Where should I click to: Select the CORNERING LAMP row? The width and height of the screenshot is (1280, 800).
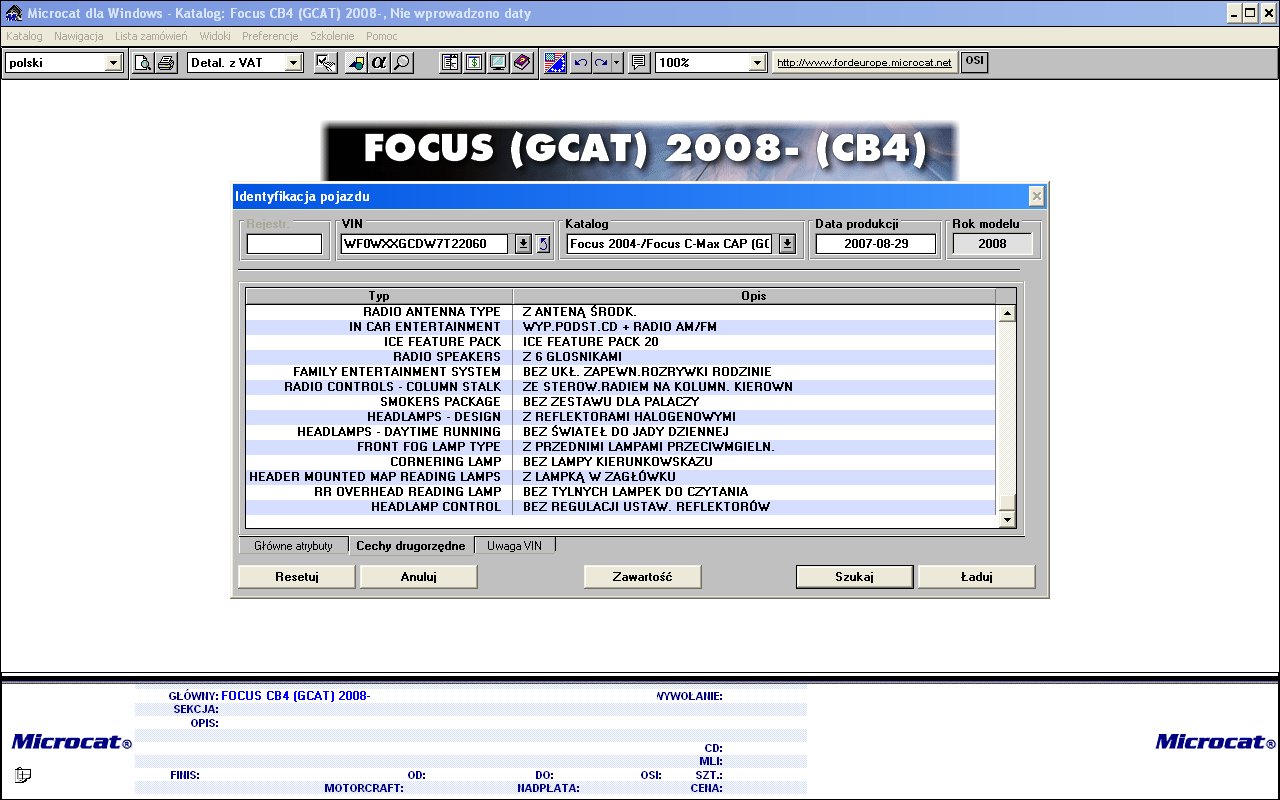[x=621, y=462]
